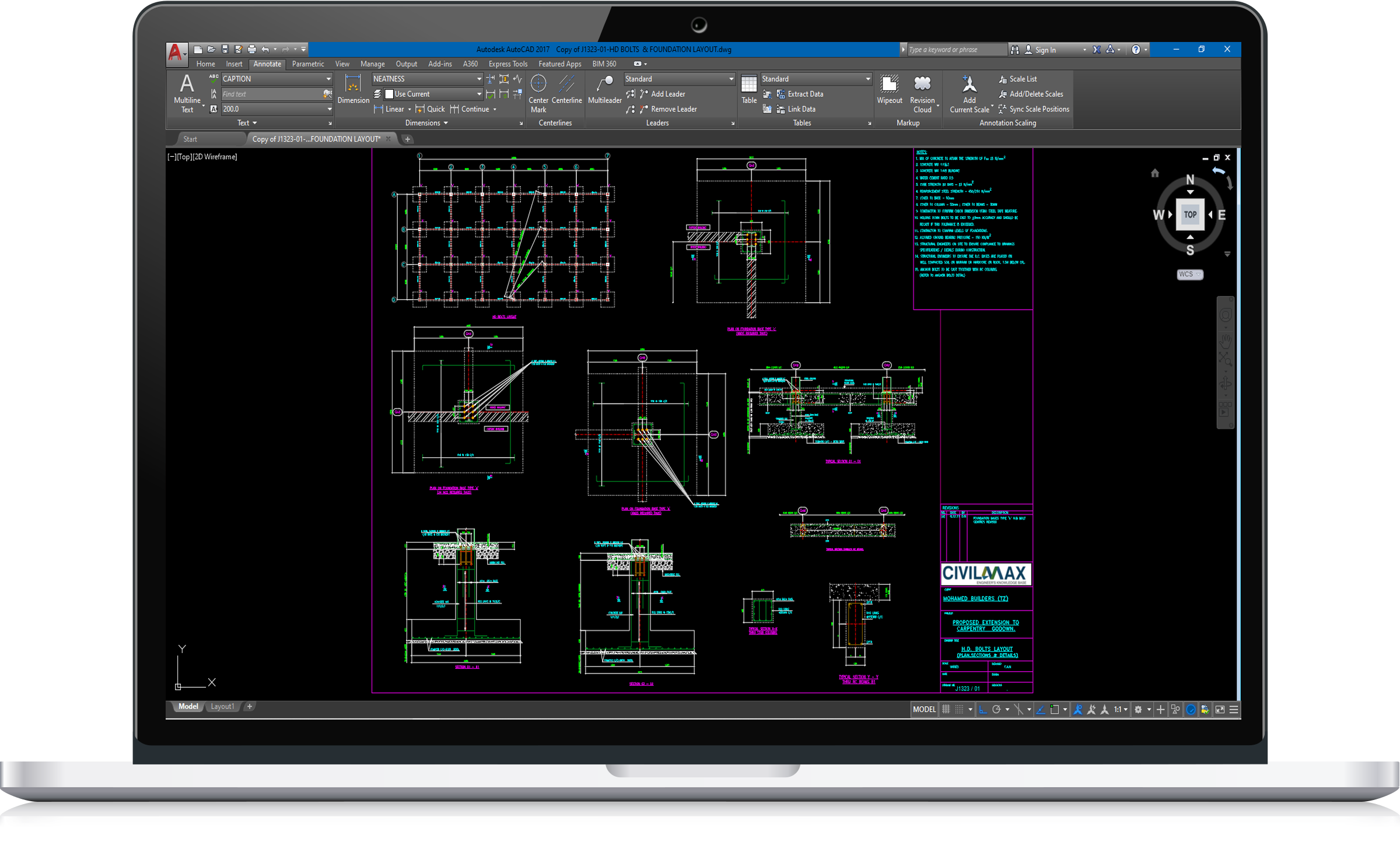Toggle isometric drafting in status bar
The width and height of the screenshot is (1400, 842).
1019,710
